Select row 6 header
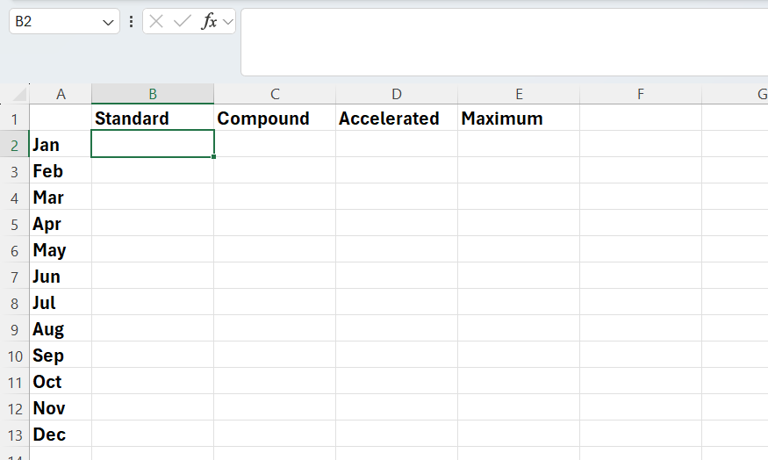This screenshot has width=768, height=460. pyautogui.click(x=15, y=251)
